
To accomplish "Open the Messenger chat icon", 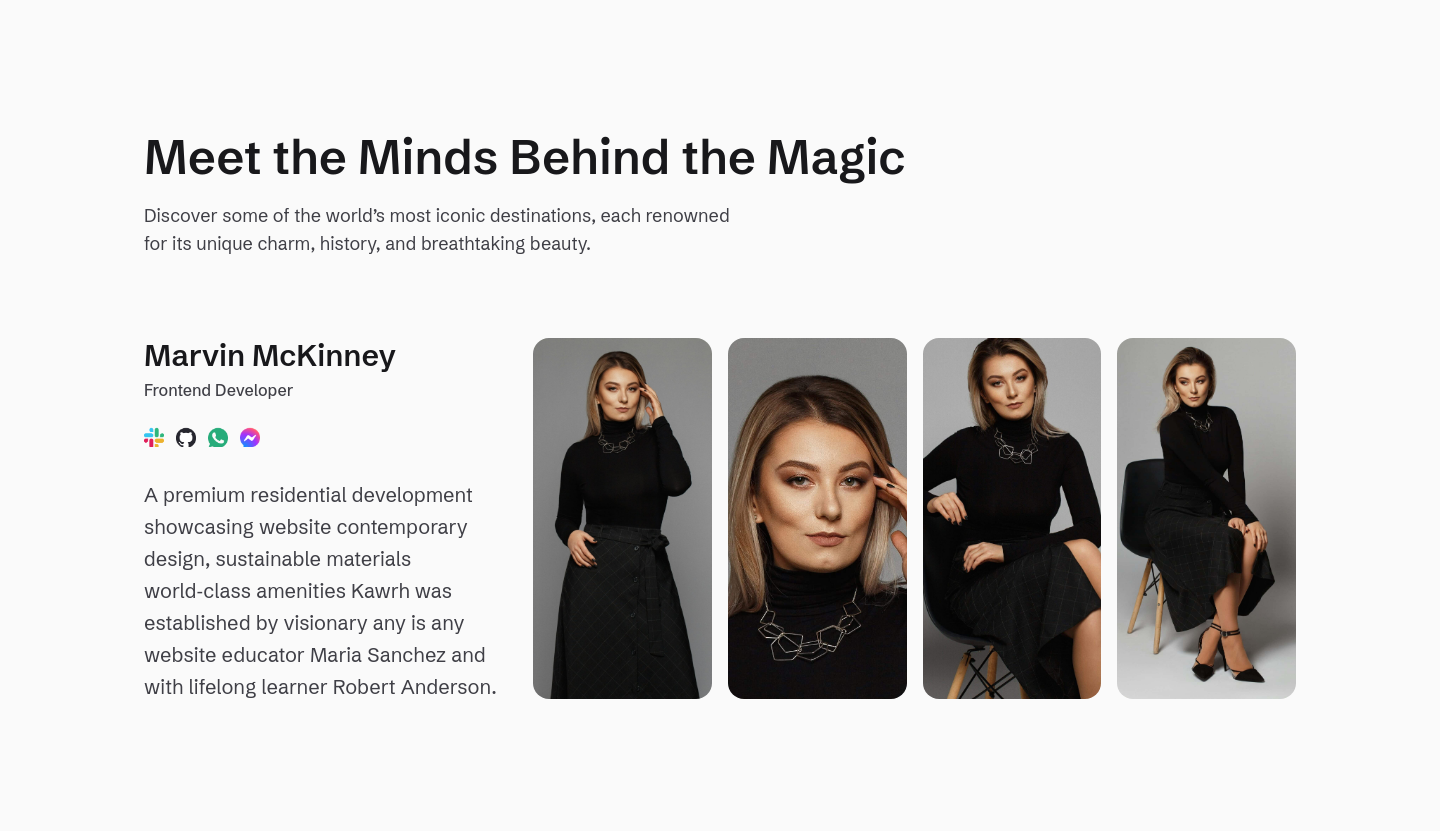I will [250, 438].
